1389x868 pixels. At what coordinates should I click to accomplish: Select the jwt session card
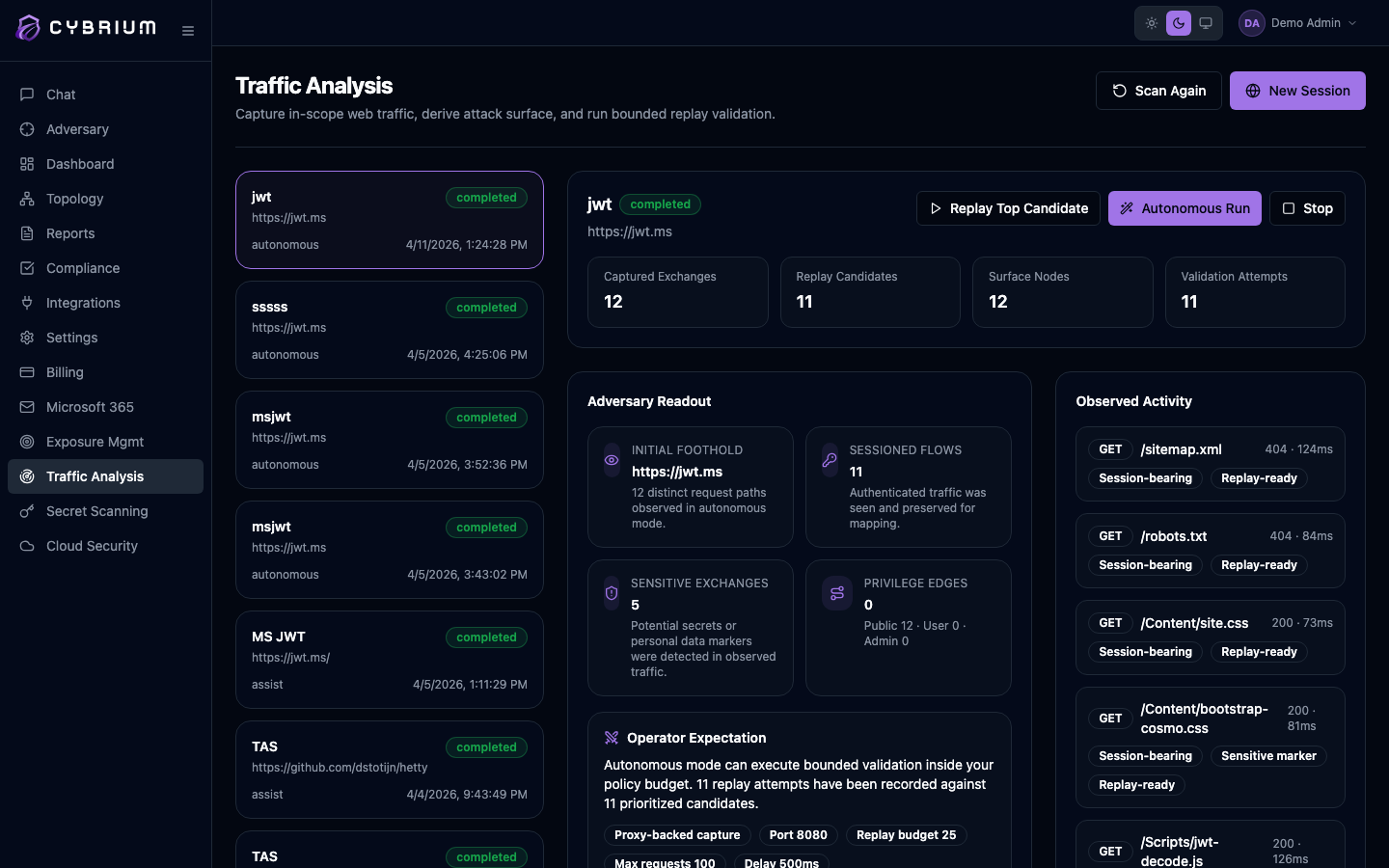tap(390, 220)
